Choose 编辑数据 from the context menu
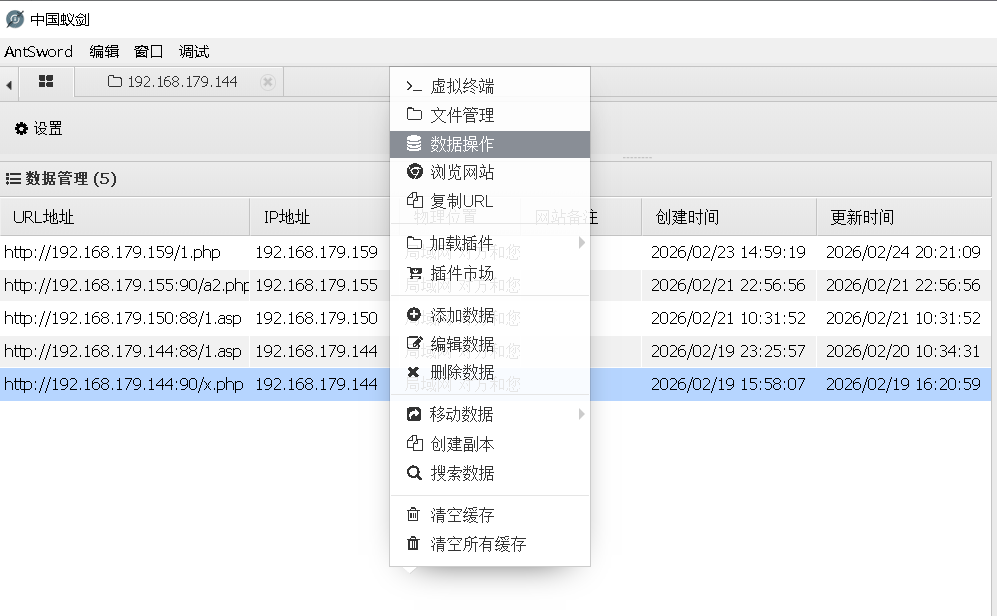Screen dimensions: 997x616 pyautogui.click(x=490, y=344)
